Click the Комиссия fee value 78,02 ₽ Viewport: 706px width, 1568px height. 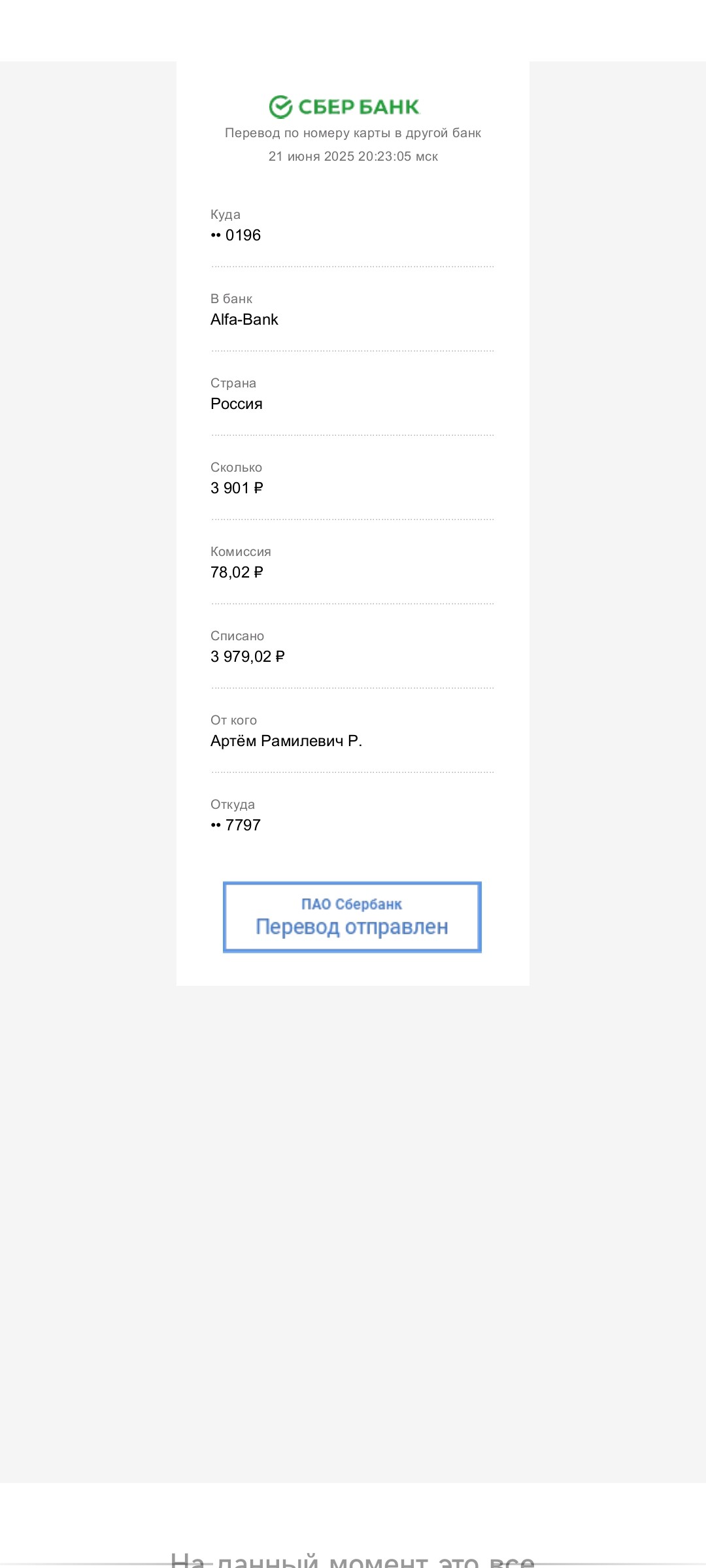(x=237, y=572)
